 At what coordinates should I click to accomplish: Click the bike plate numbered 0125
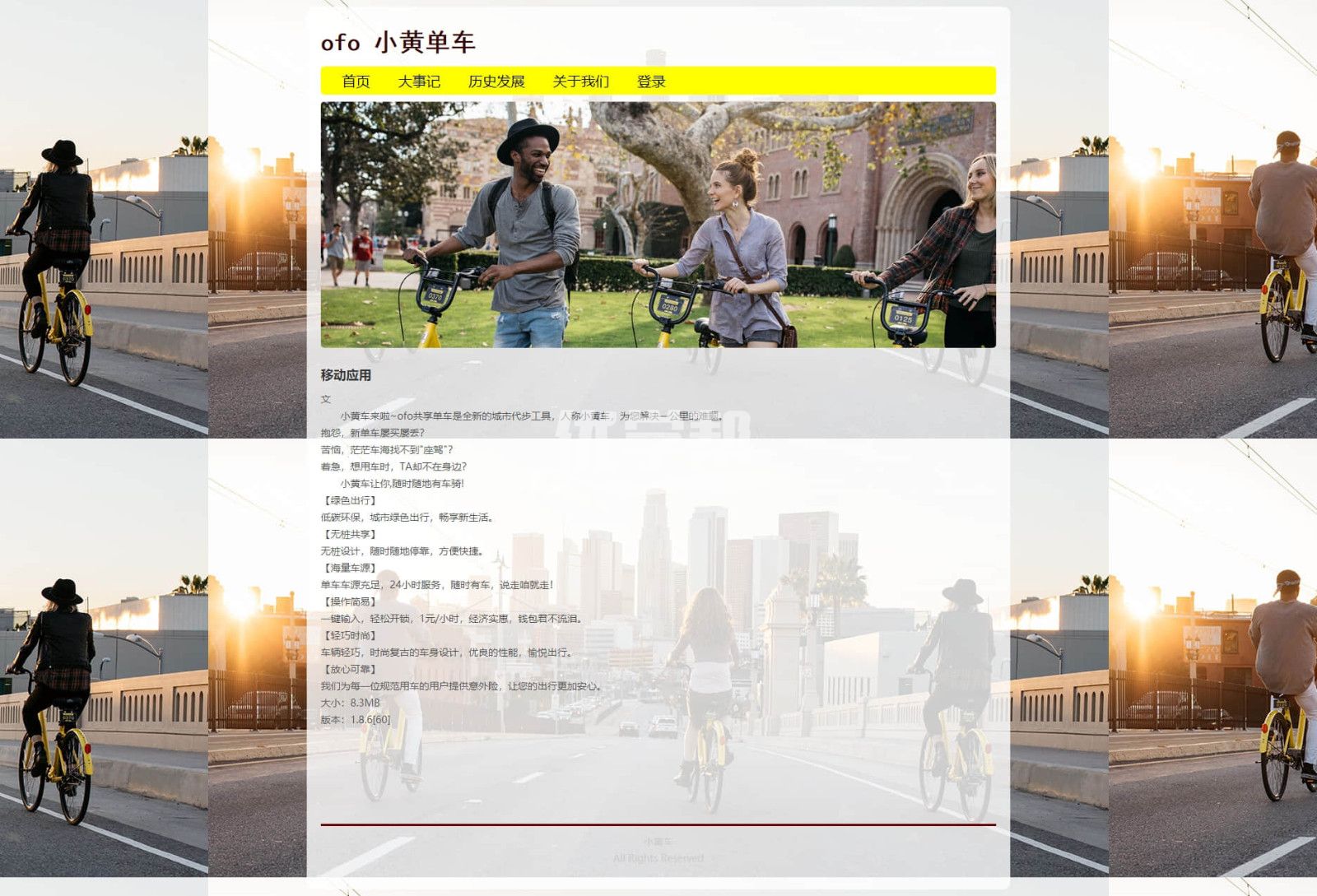pos(902,318)
